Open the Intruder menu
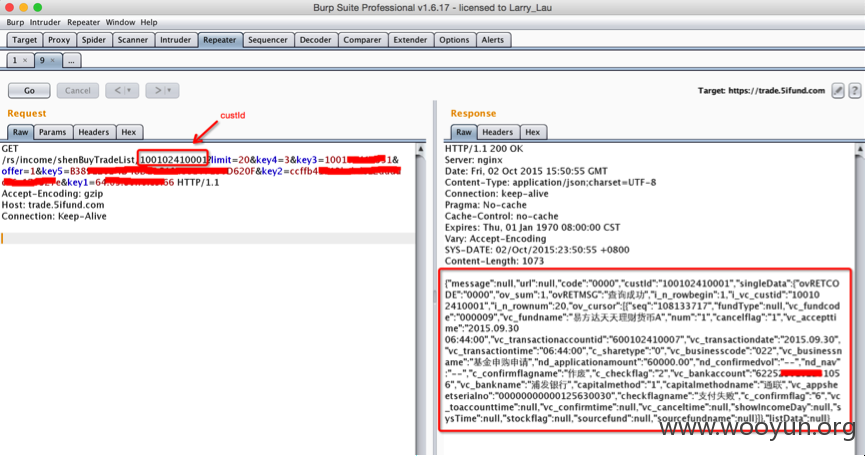Viewport: 865px width, 456px height. [45, 23]
